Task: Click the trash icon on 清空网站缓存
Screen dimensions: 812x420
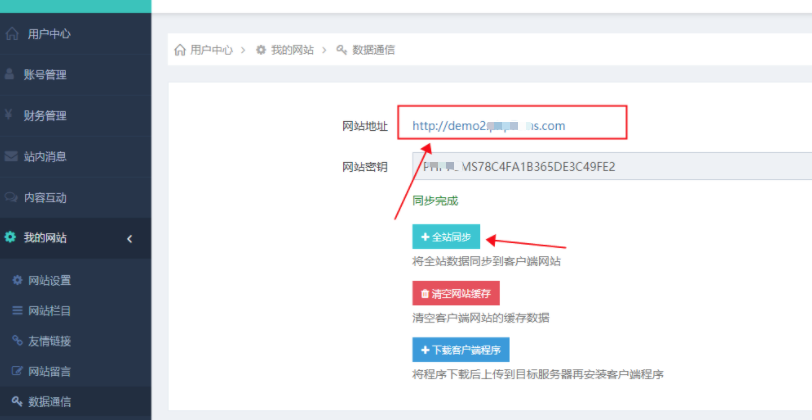Action: 425,294
